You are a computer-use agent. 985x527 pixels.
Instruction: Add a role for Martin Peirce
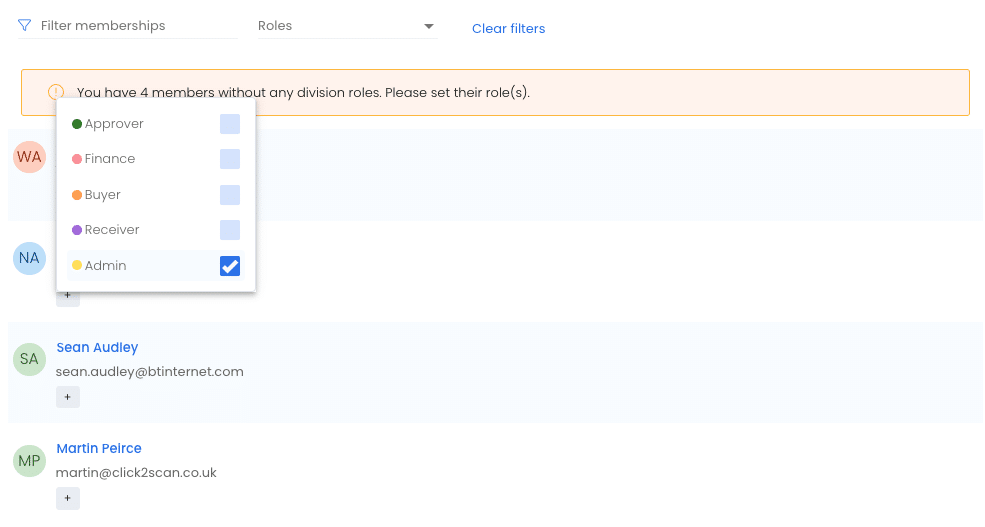click(x=68, y=498)
